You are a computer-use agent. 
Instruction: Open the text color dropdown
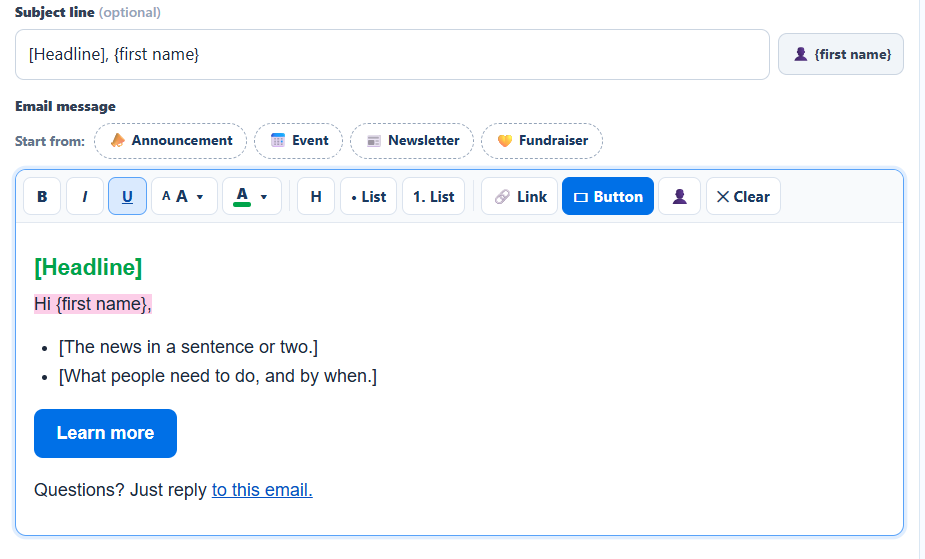(x=252, y=196)
